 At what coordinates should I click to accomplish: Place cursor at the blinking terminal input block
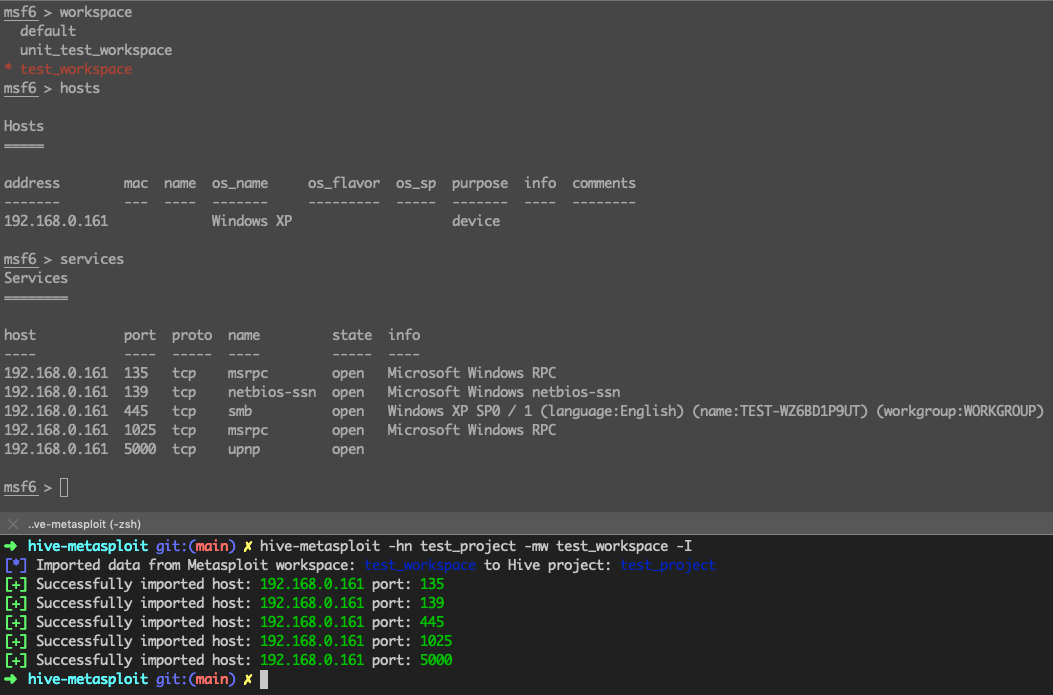263,679
